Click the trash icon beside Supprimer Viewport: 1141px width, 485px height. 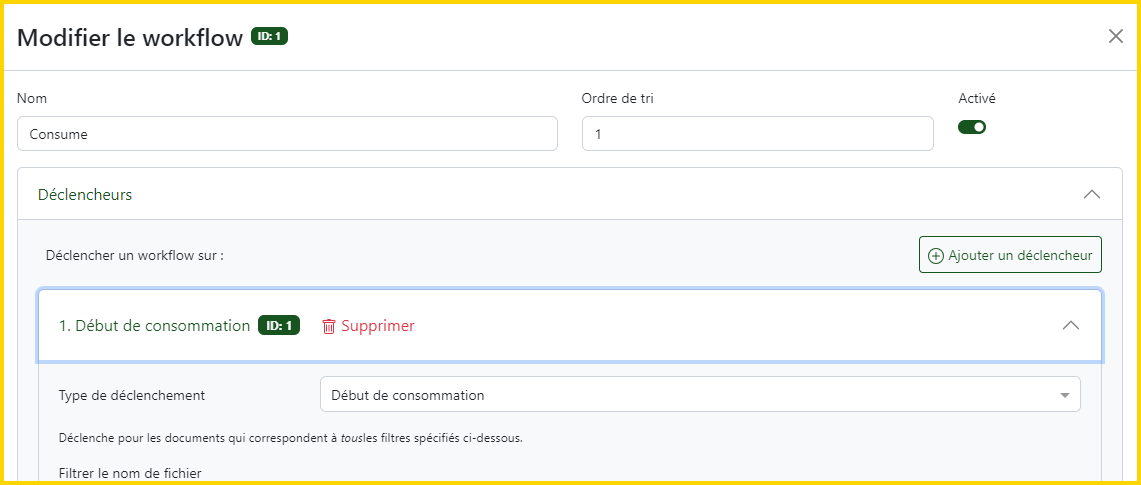(x=329, y=326)
